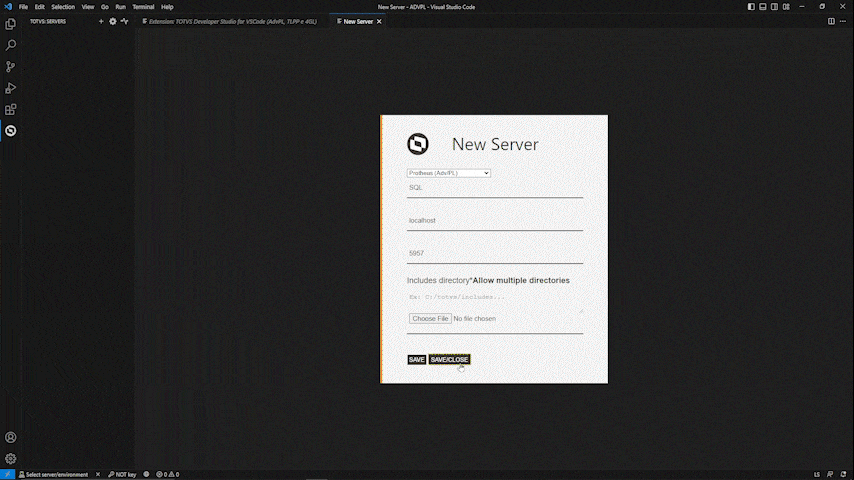
Task: Click the SAVE button
Action: (416, 360)
